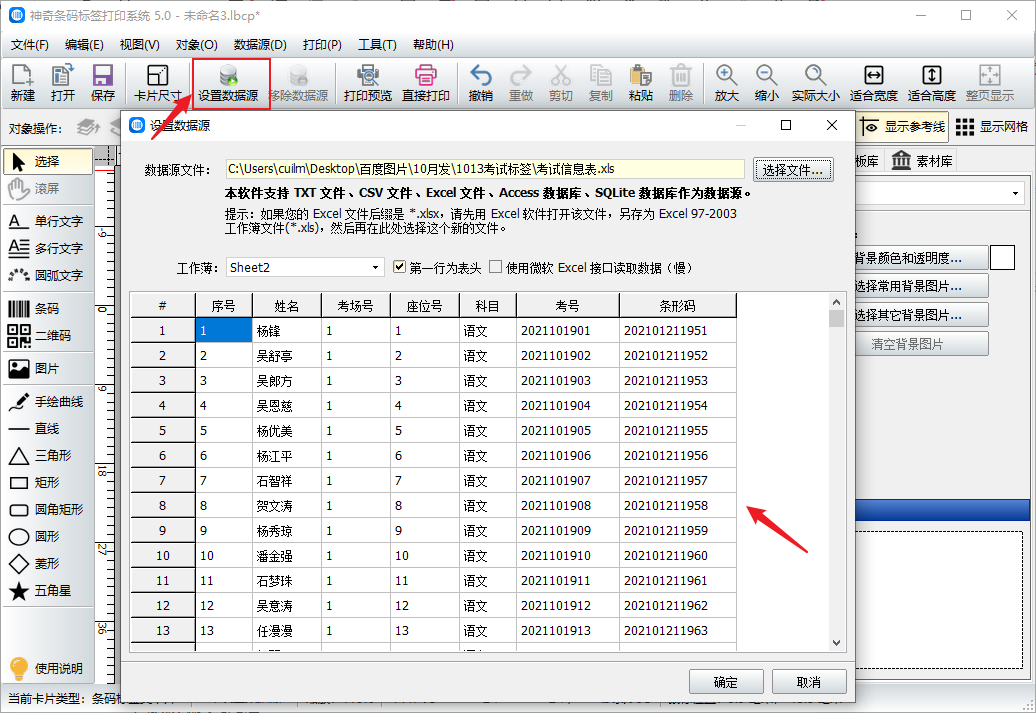The width and height of the screenshot is (1036, 713).
Task: Click 直接打印 direct print icon
Action: 426,83
